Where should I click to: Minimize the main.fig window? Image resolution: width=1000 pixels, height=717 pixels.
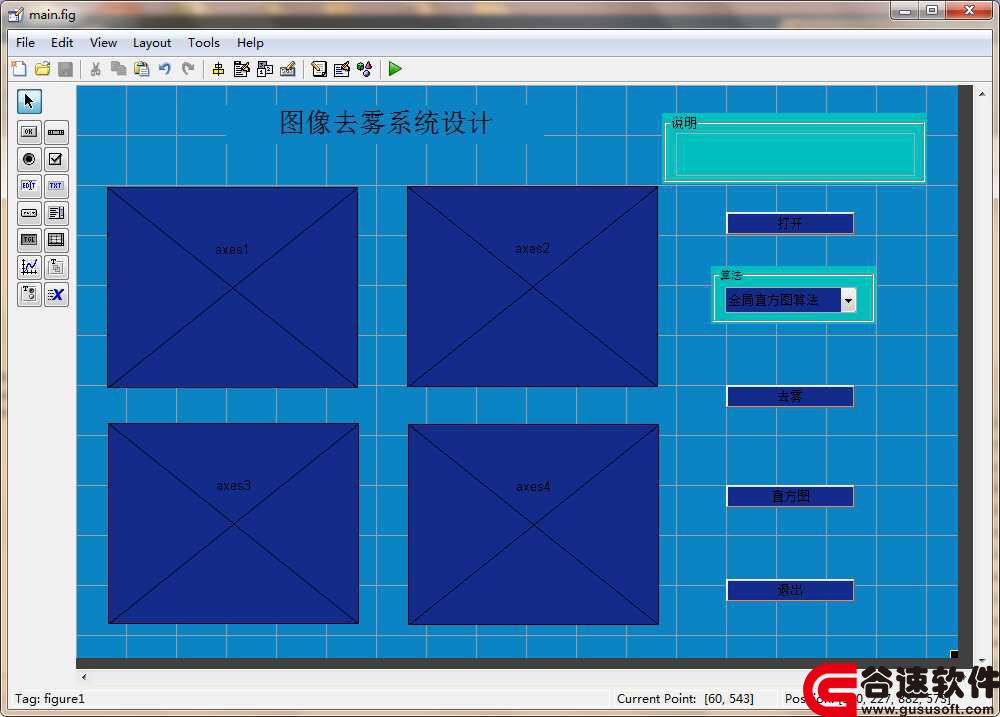click(905, 10)
